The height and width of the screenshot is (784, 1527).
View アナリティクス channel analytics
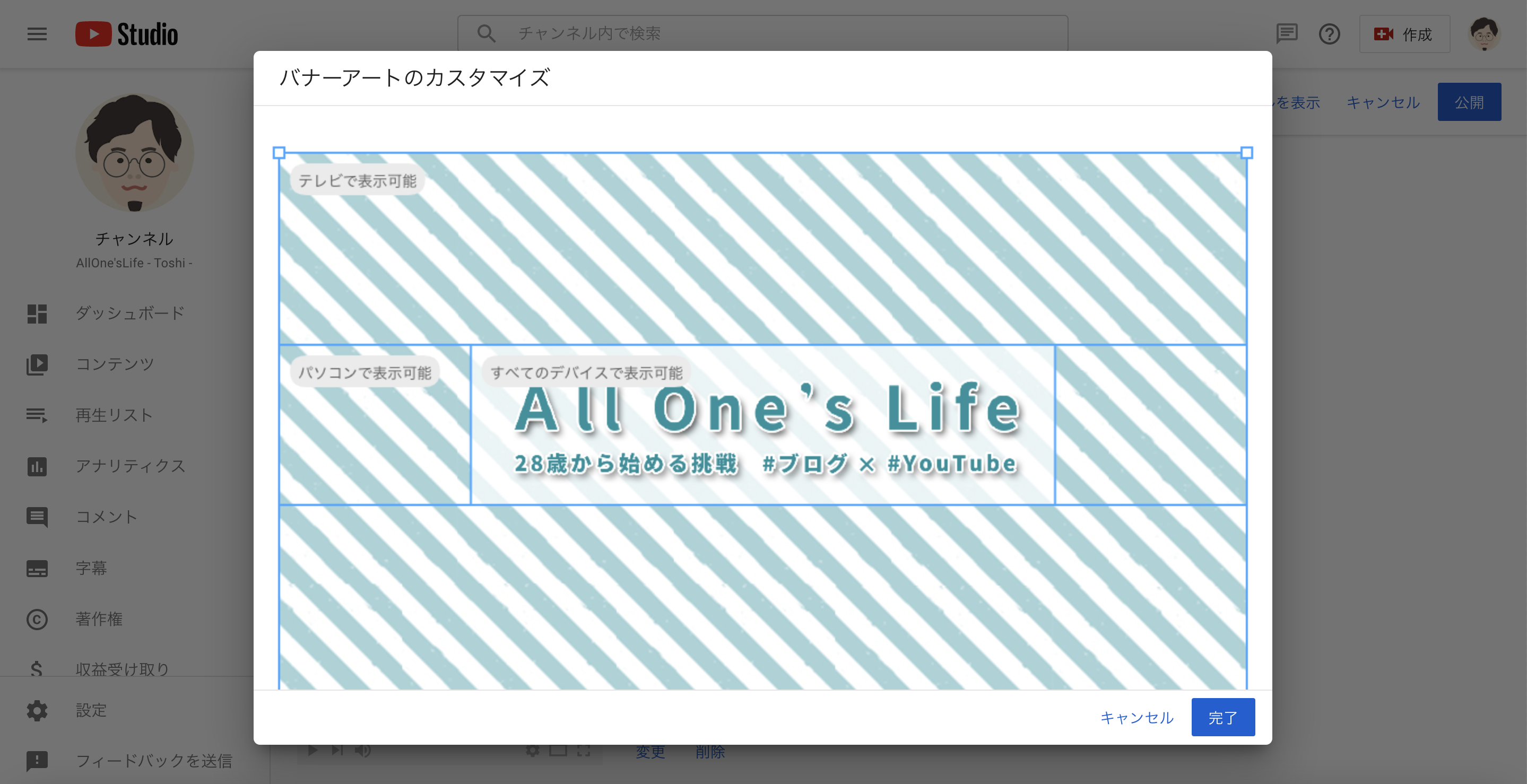(x=130, y=466)
